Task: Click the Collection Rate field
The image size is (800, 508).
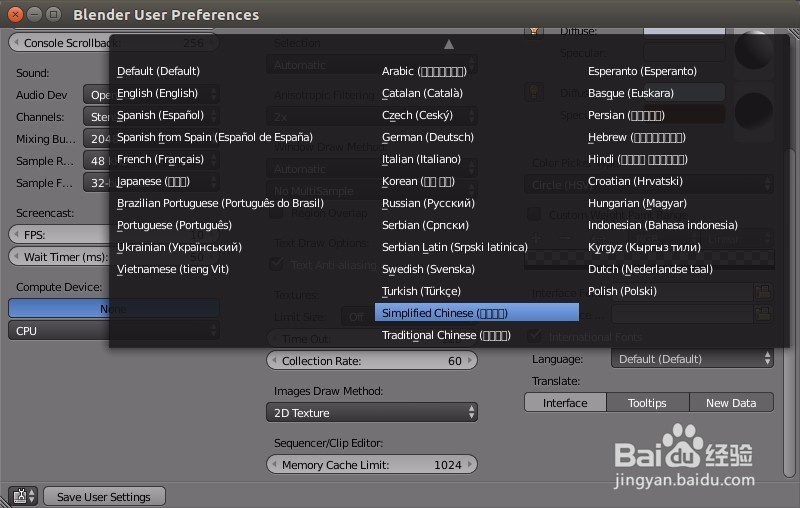Action: point(371,361)
